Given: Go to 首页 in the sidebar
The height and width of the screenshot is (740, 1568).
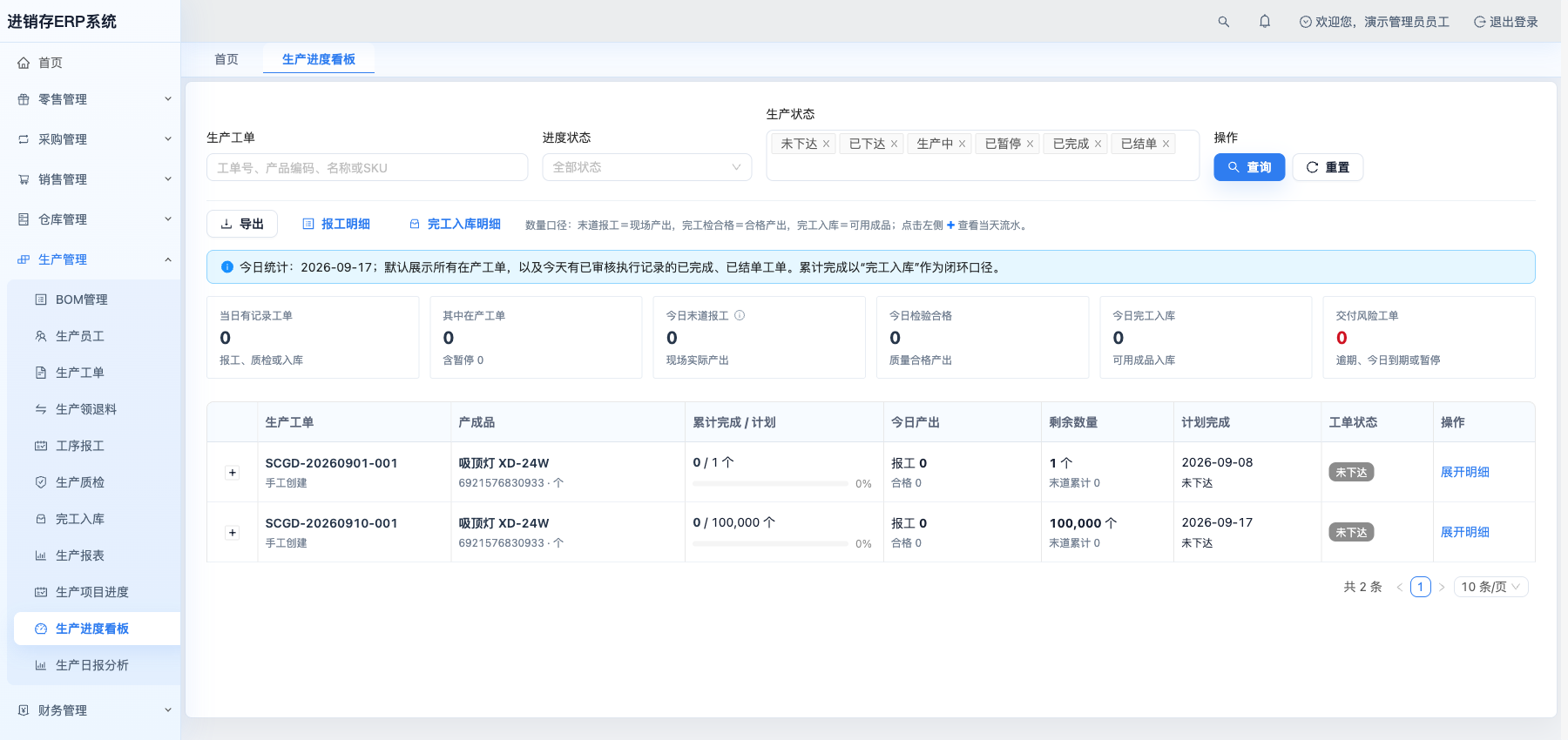Looking at the screenshot, I should [91, 63].
